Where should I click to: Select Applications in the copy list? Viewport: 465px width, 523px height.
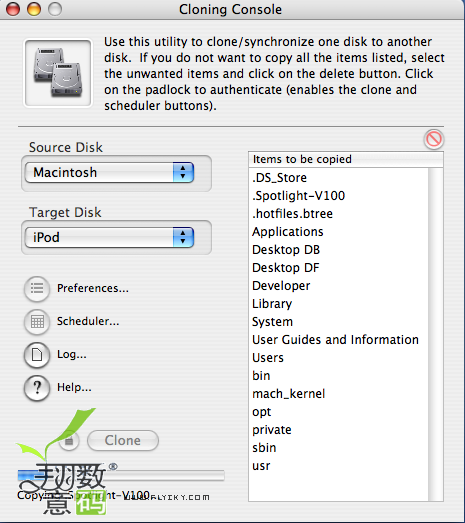(x=288, y=232)
